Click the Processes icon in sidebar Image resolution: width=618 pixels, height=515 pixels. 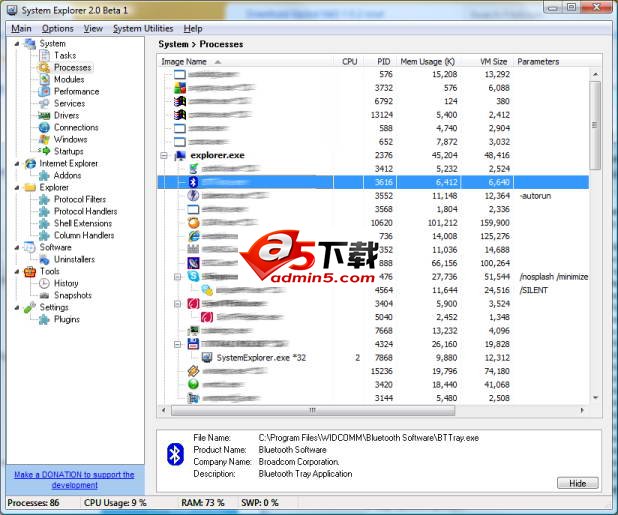(x=44, y=67)
